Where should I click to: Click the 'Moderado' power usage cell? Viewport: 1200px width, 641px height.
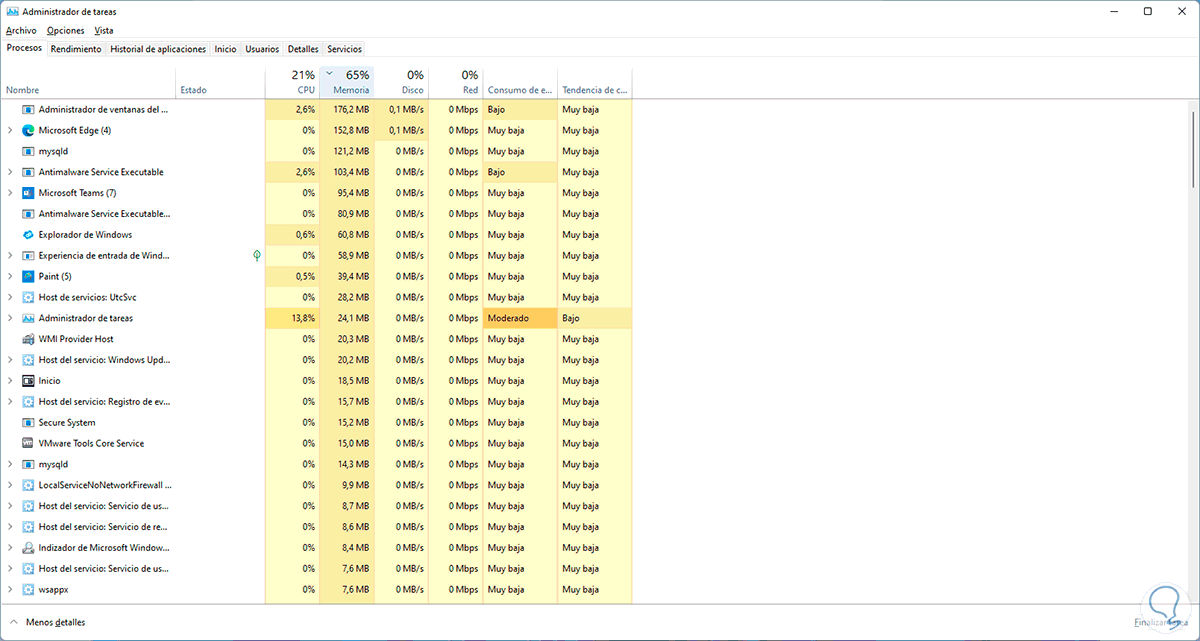pyautogui.click(x=520, y=318)
